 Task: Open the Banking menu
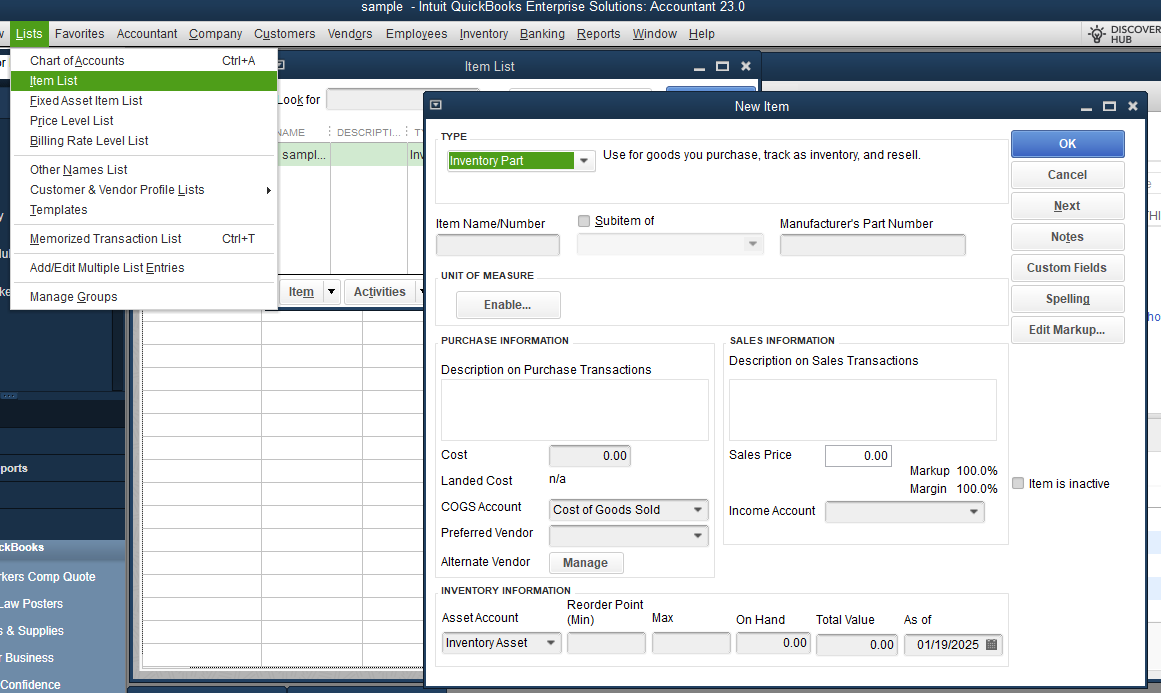click(542, 34)
